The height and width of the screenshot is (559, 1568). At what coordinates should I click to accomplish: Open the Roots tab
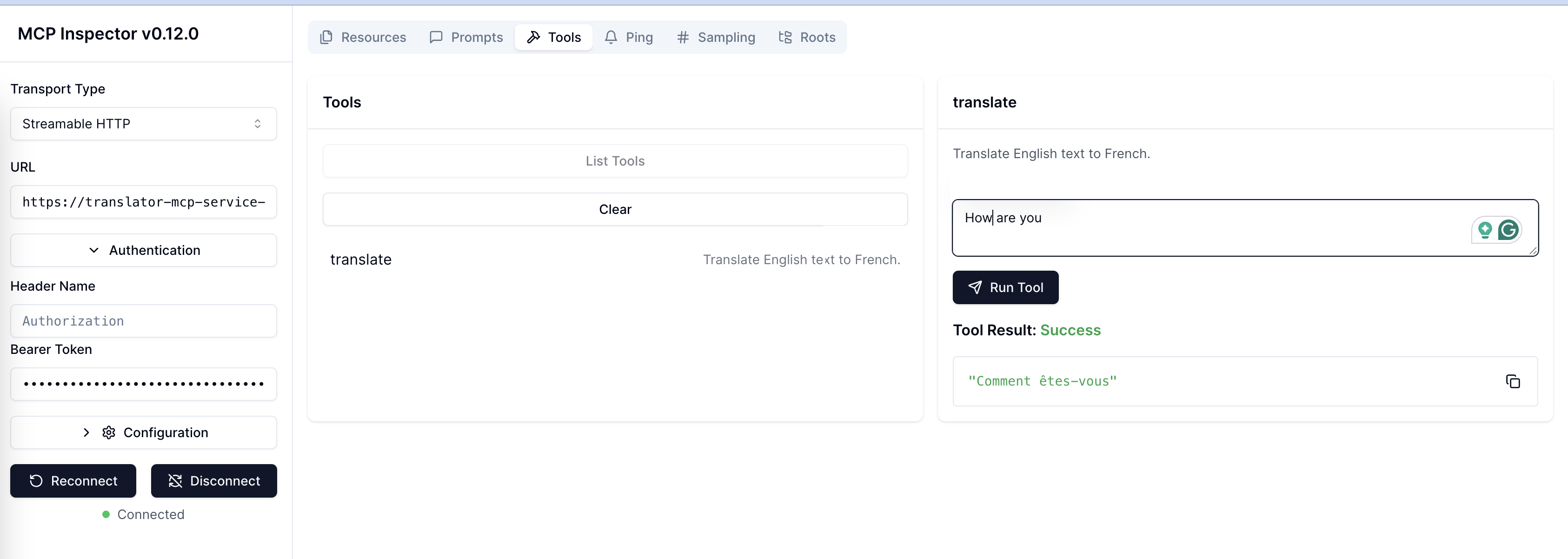[x=807, y=37]
